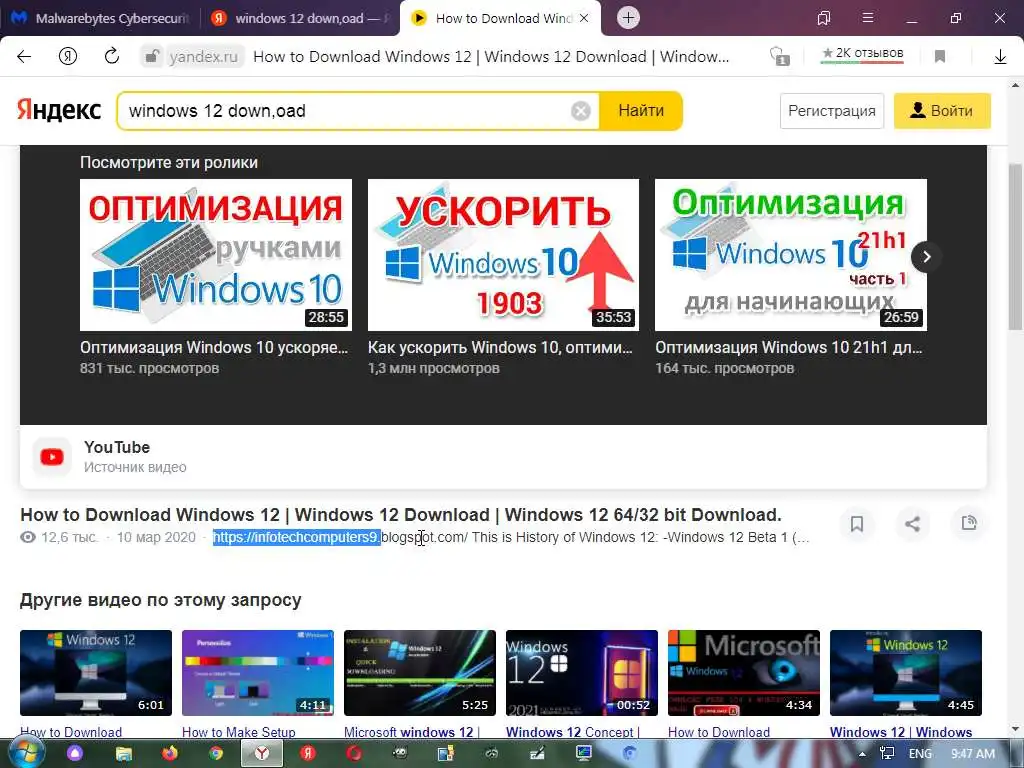
Task: Open the clock showing 9:47 AM
Action: click(x=973, y=754)
